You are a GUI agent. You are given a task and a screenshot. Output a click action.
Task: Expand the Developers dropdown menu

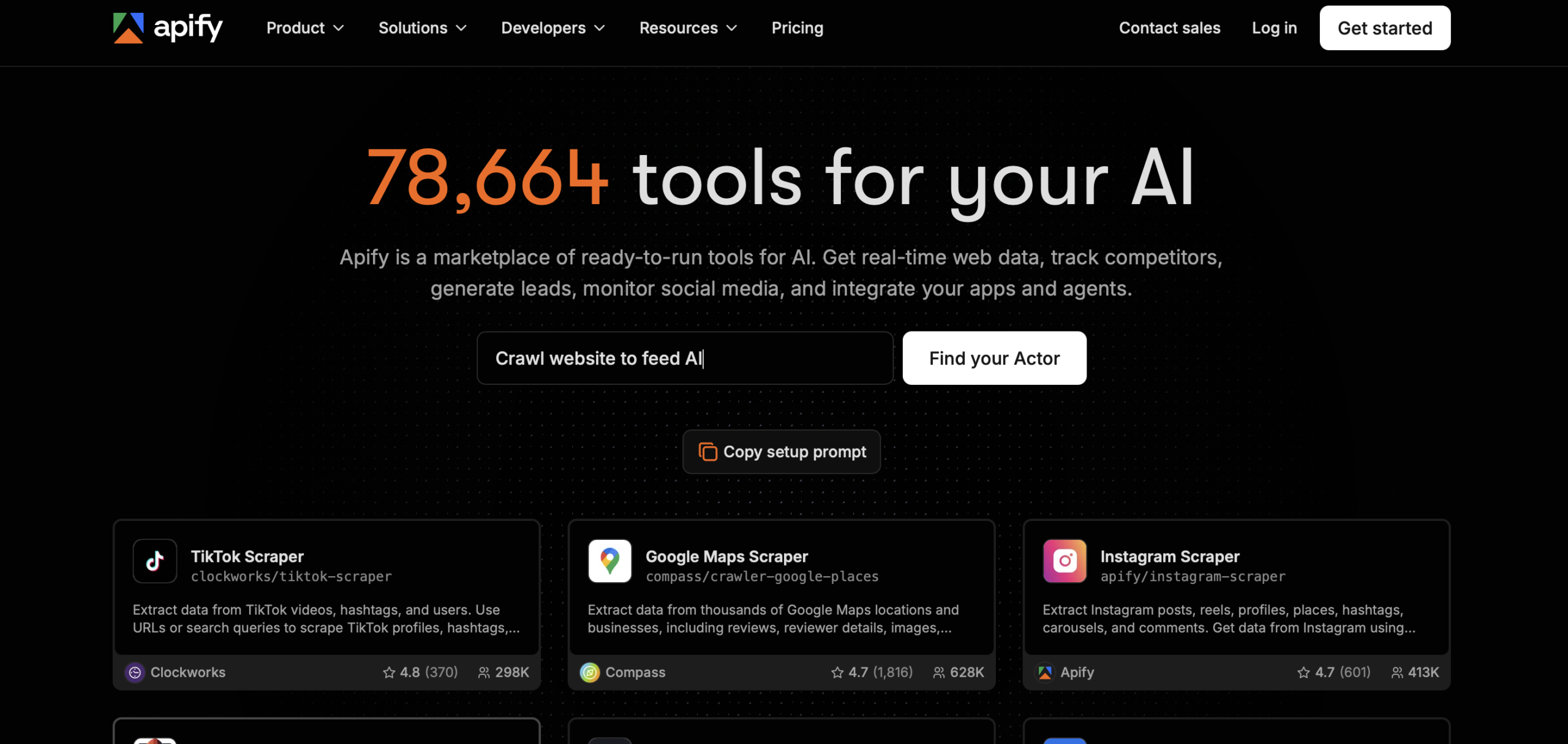click(553, 28)
